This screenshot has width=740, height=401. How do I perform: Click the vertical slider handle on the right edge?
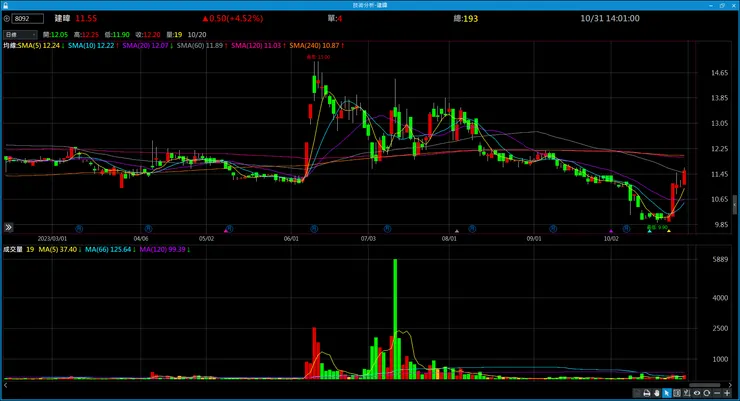(x=735, y=205)
